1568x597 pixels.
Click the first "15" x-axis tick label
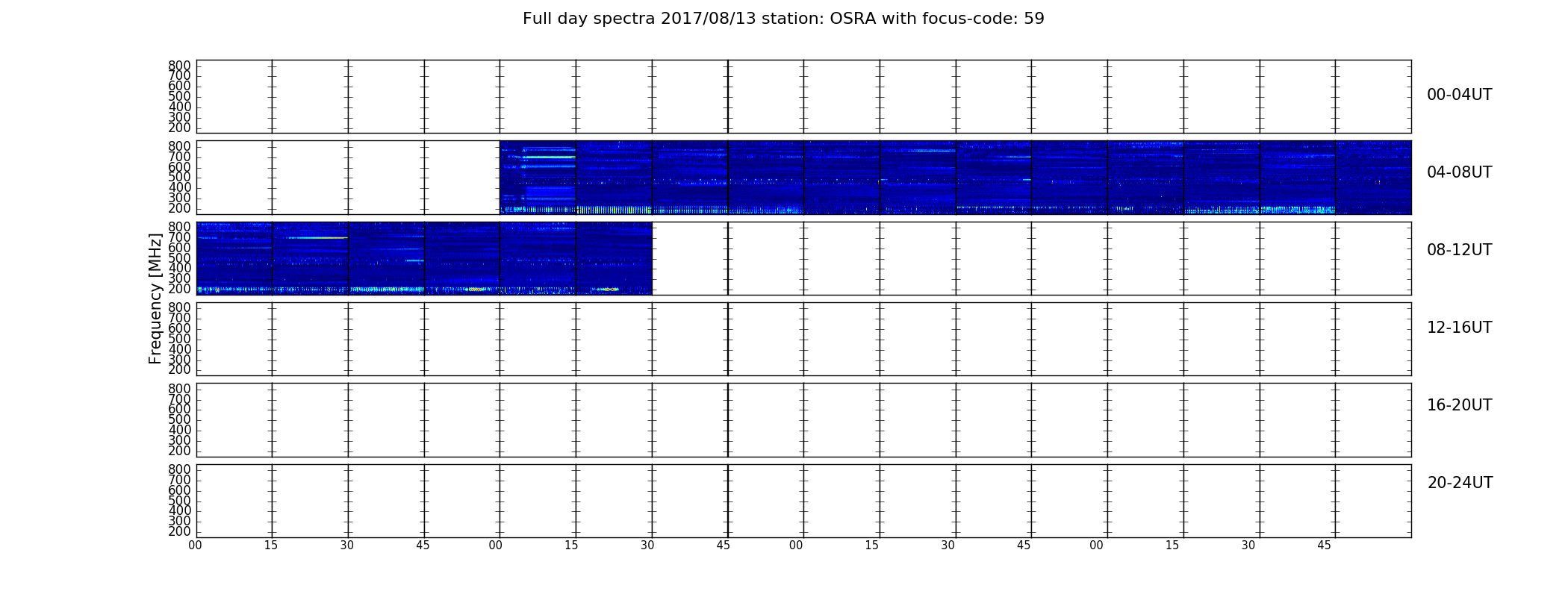pyautogui.click(x=271, y=546)
